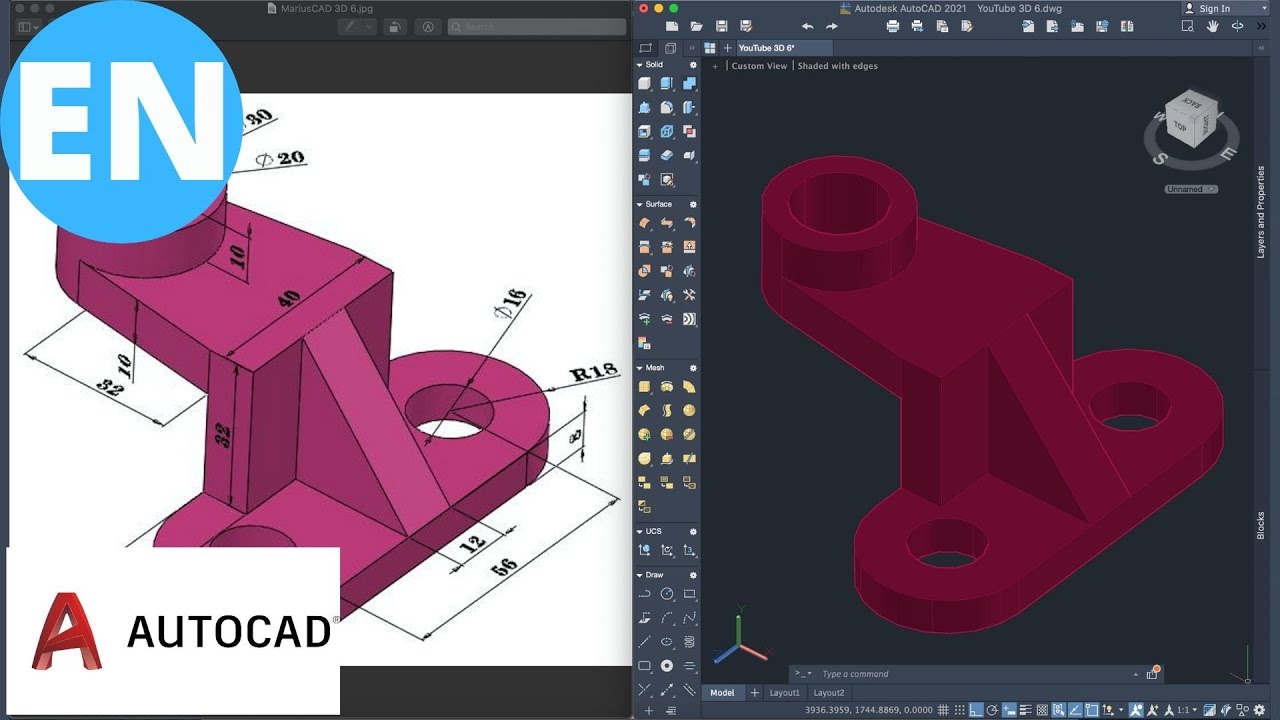This screenshot has height=720, width=1280.
Task: Click the S compass direction on ViewCube
Action: tap(1160, 158)
